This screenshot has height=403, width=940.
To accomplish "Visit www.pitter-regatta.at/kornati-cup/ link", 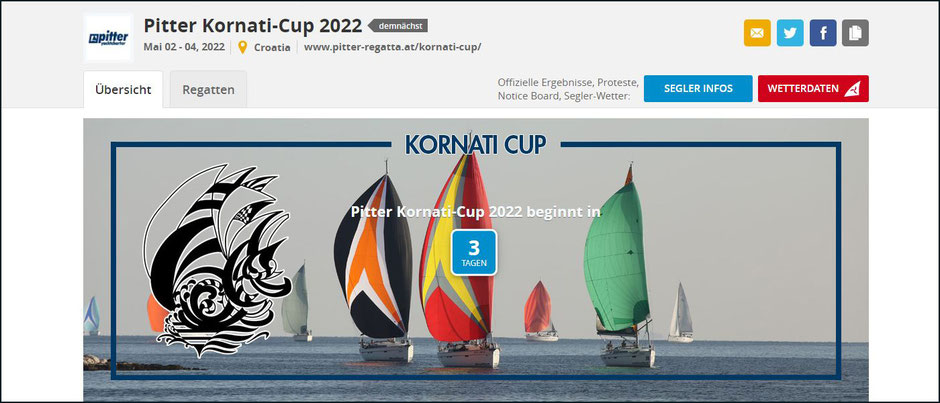I will point(393,47).
